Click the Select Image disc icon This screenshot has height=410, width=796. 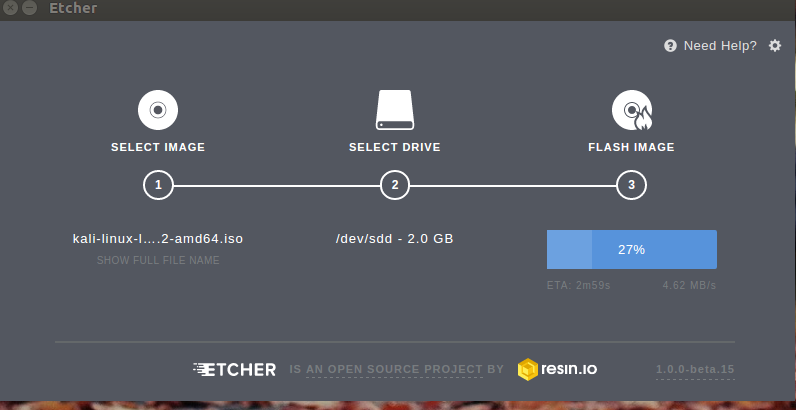click(x=158, y=109)
